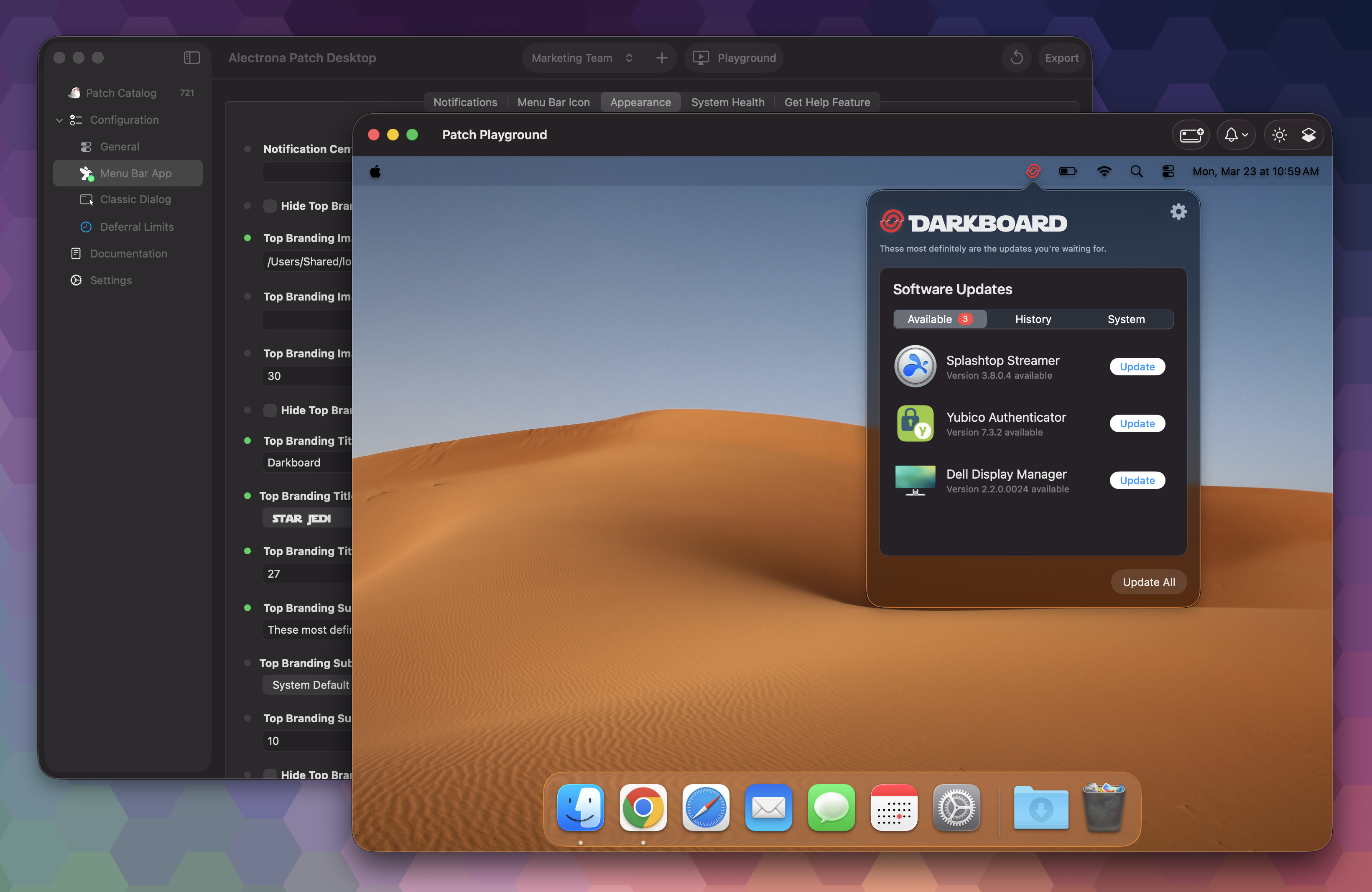This screenshot has width=1372, height=892.
Task: Switch to the History tab in Software Updates
Action: 1033,319
